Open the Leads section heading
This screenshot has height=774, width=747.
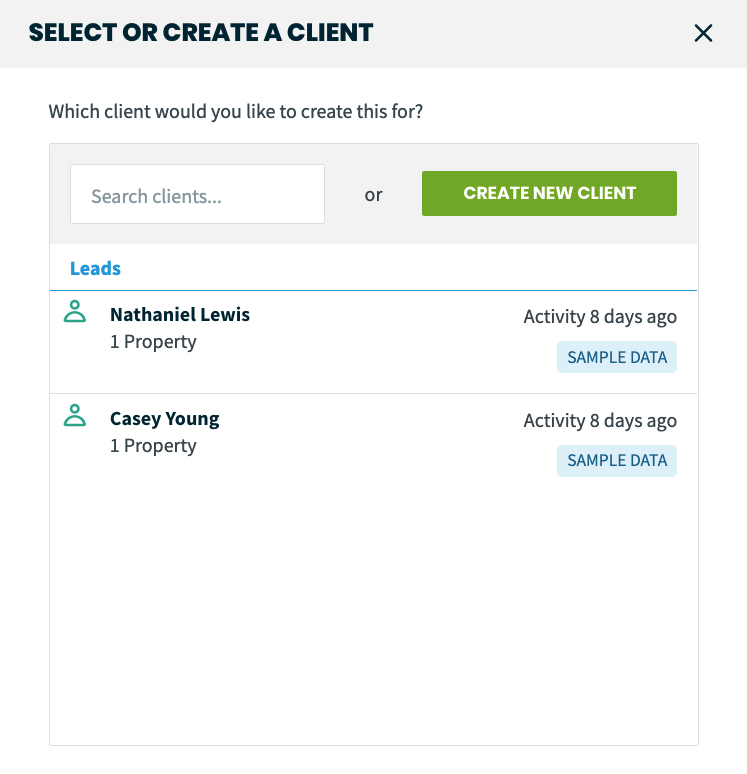(95, 269)
